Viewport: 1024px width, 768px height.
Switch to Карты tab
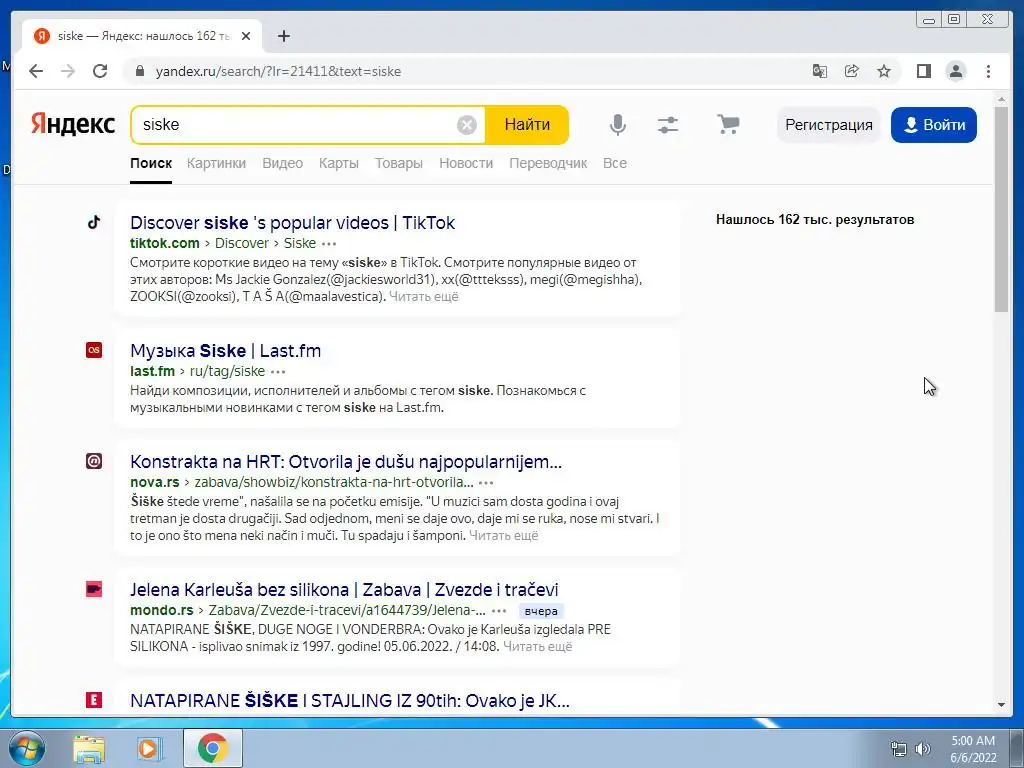[x=339, y=163]
